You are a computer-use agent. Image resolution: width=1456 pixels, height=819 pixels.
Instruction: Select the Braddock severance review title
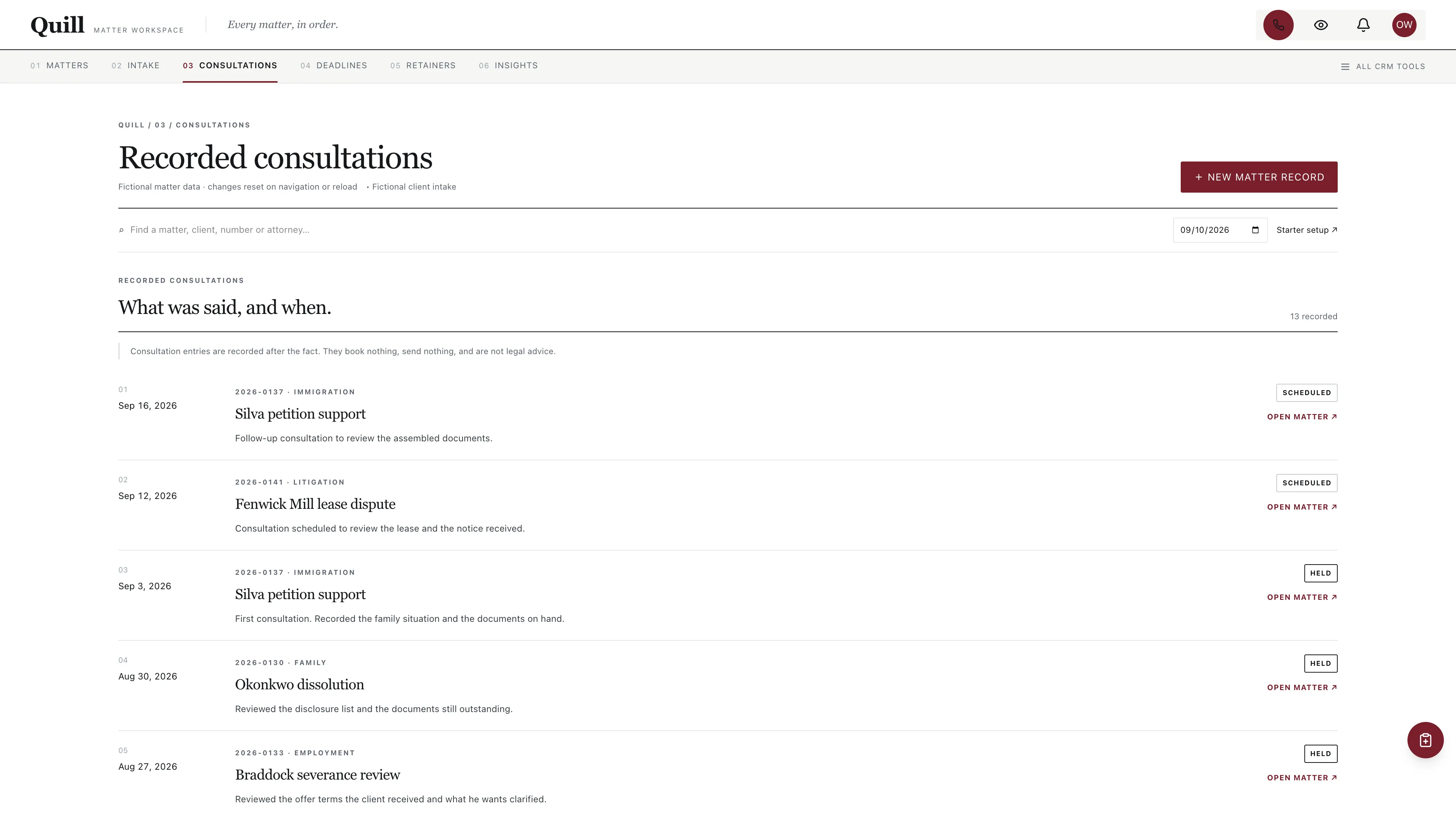point(317,775)
